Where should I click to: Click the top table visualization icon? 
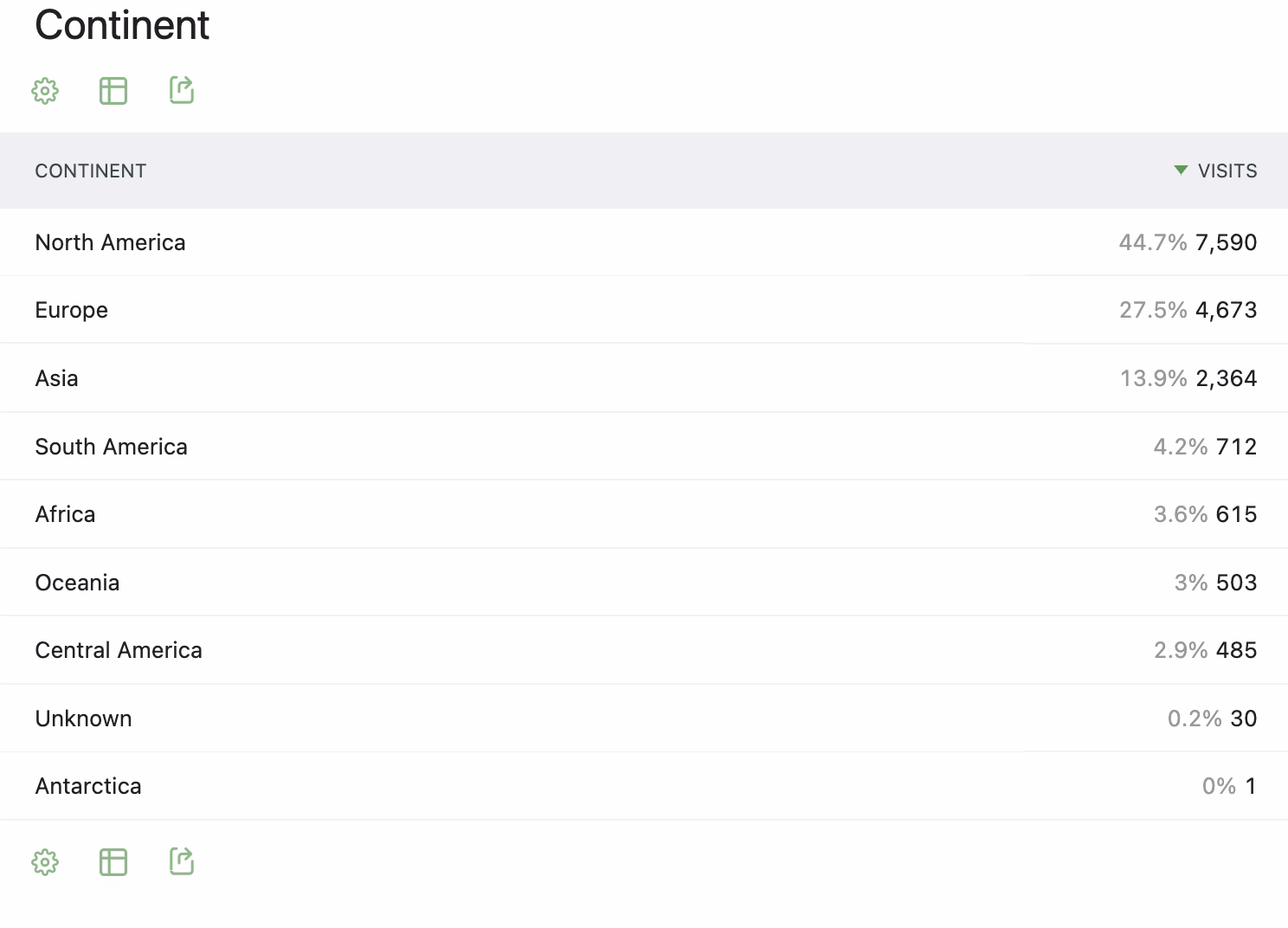pos(113,91)
